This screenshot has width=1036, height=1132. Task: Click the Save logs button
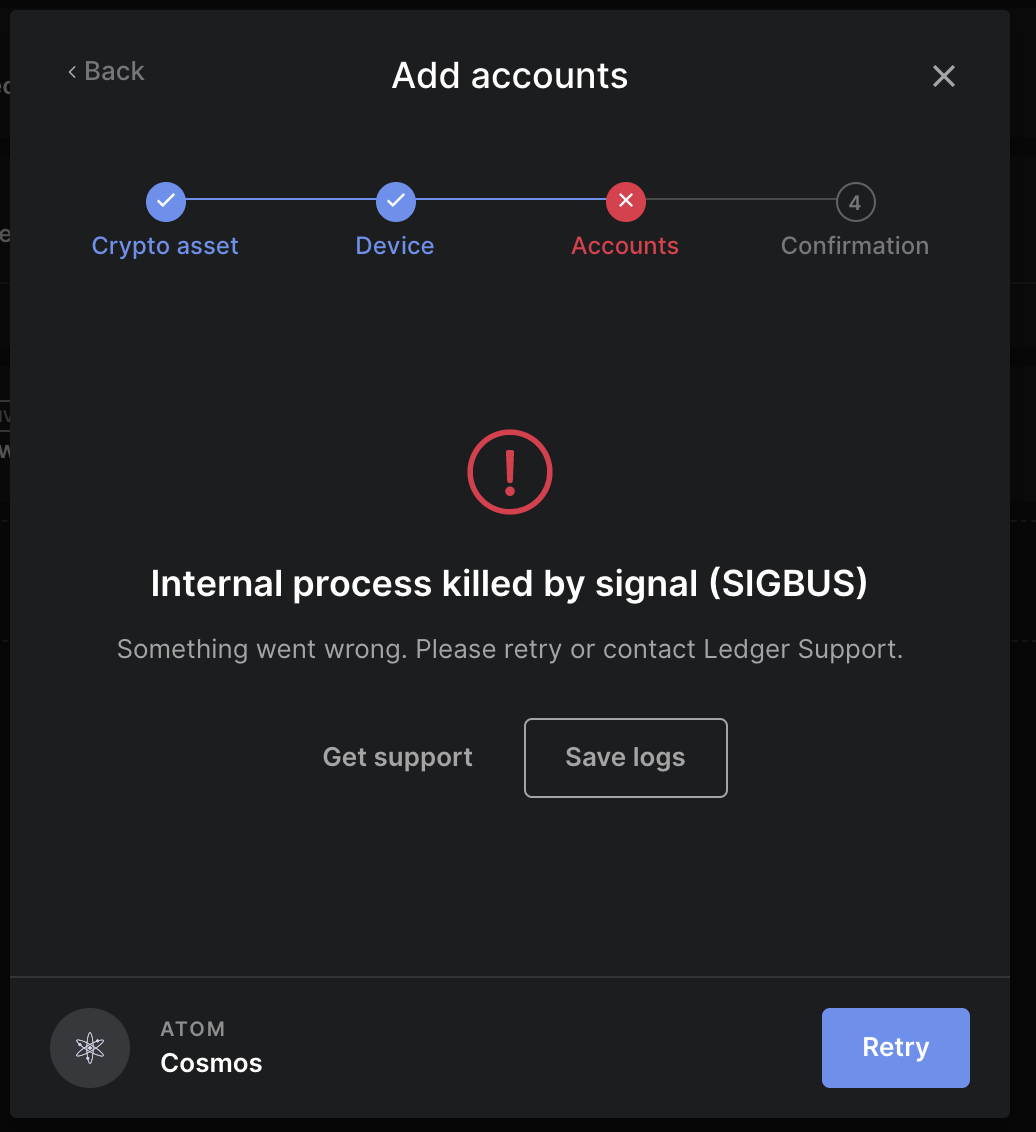point(625,757)
